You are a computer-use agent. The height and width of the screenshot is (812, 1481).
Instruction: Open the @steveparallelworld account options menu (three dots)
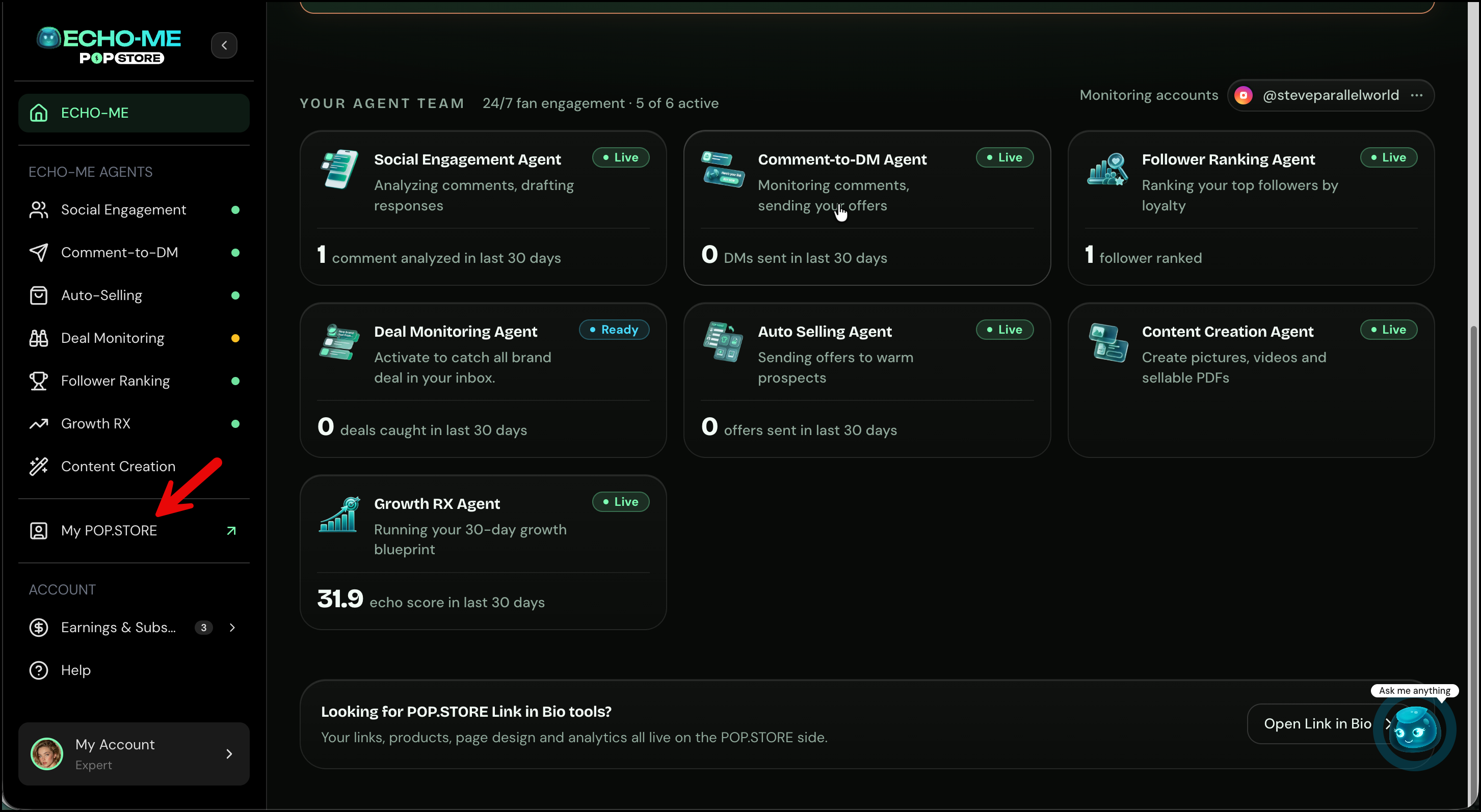pos(1417,95)
